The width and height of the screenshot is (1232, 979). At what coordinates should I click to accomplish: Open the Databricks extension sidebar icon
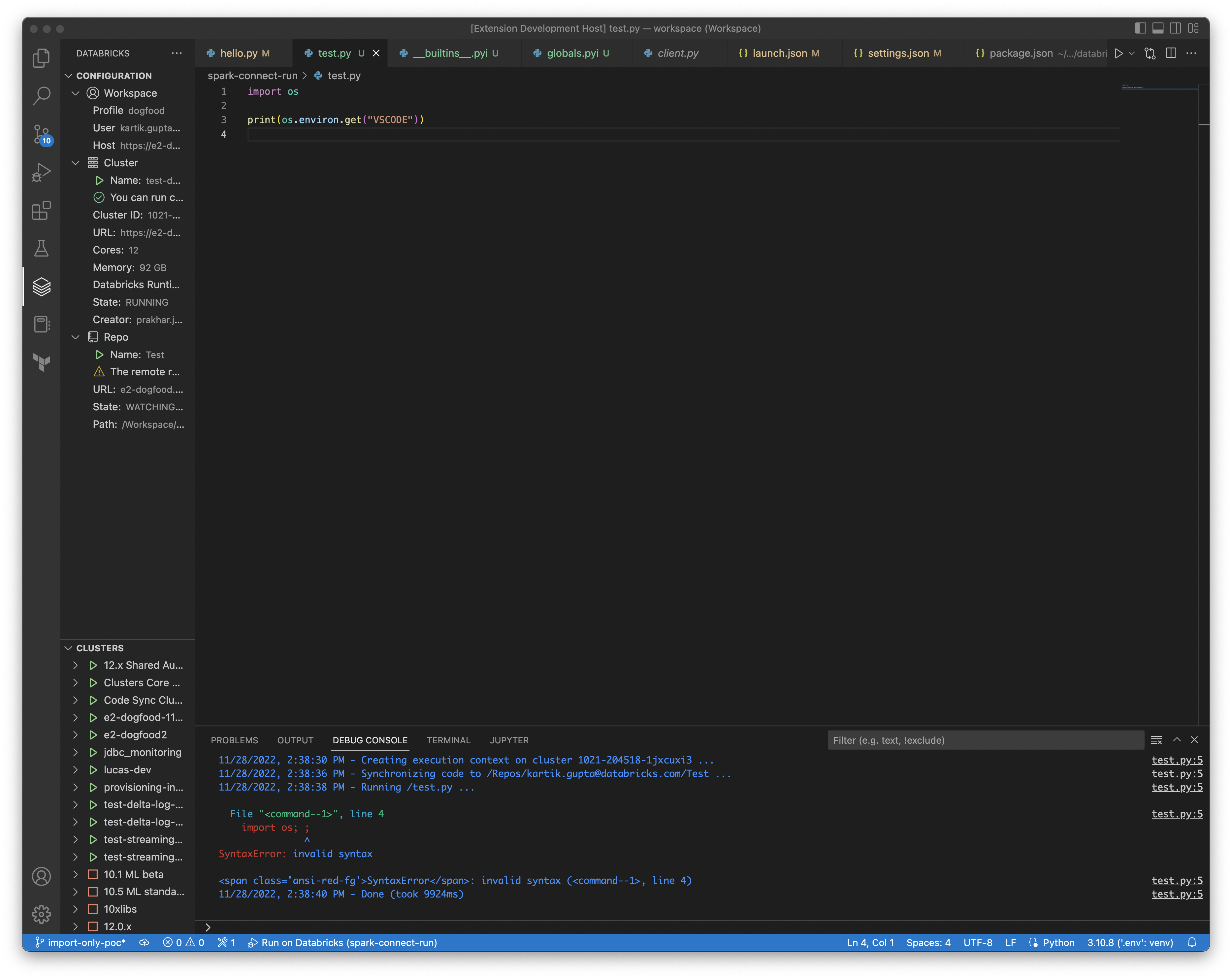click(41, 286)
